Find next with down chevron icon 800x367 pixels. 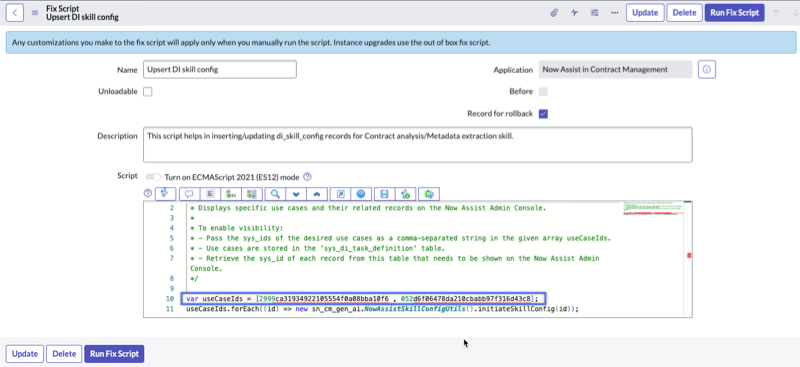296,193
